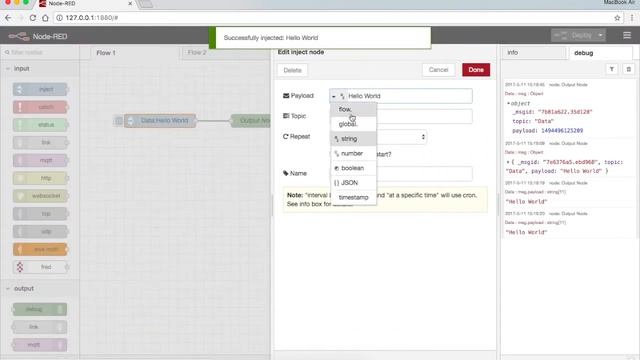The height and width of the screenshot is (360, 640).
Task: Open the Payload type dropdown arrow
Action: pyautogui.click(x=334, y=96)
